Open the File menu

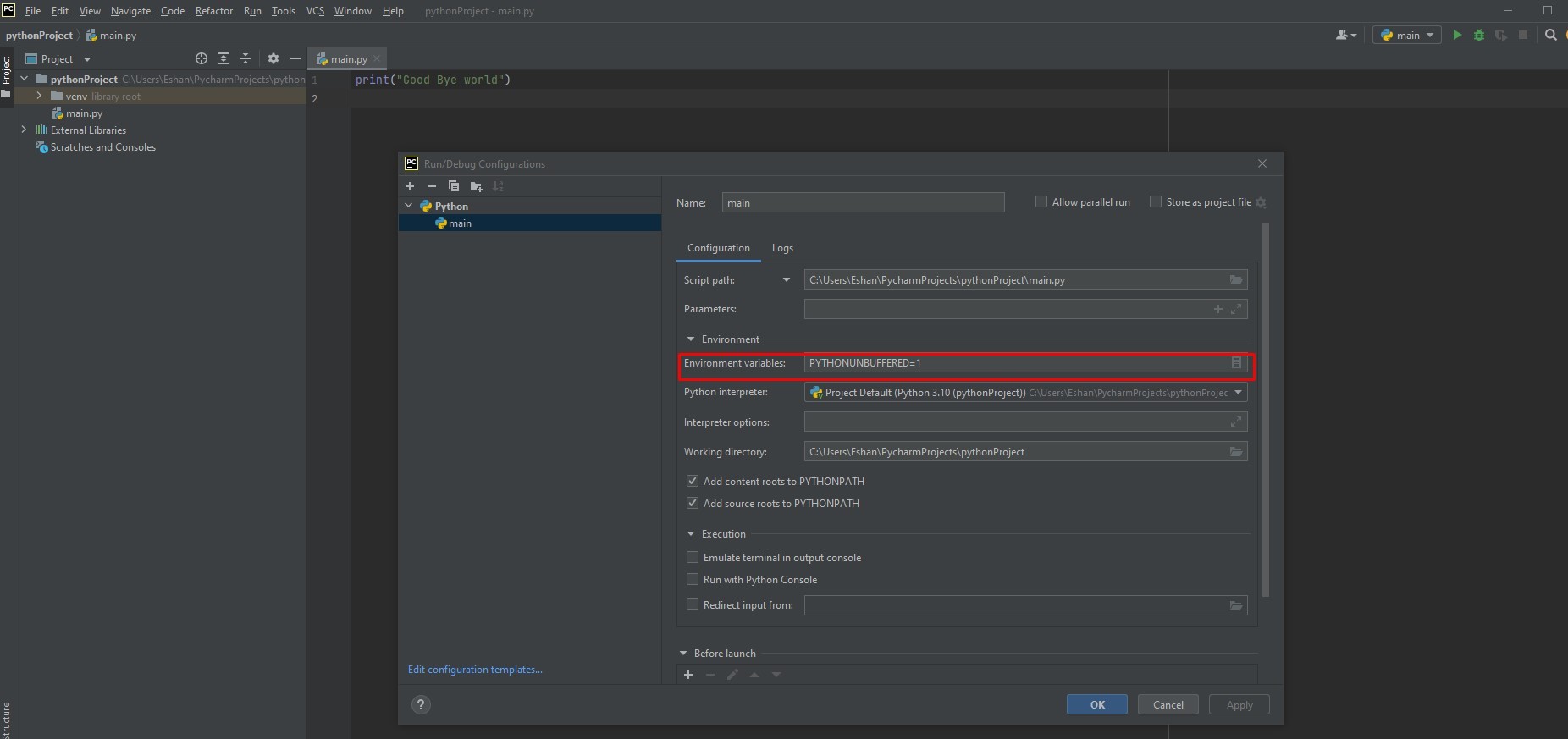tap(33, 11)
